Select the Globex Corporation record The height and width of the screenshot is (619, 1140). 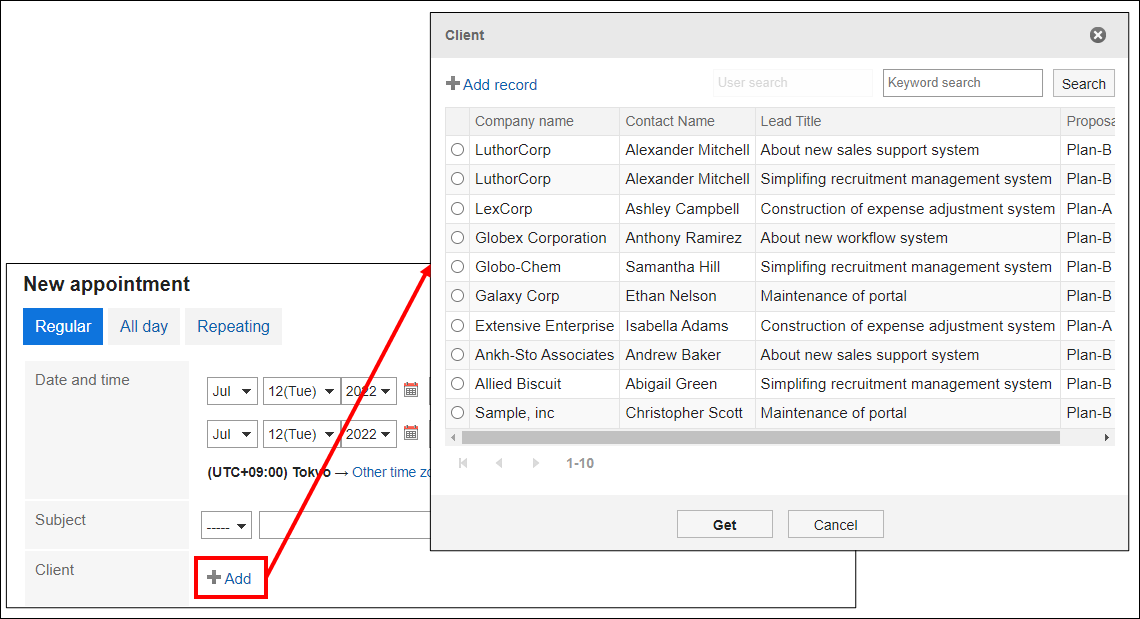pyautogui.click(x=457, y=237)
